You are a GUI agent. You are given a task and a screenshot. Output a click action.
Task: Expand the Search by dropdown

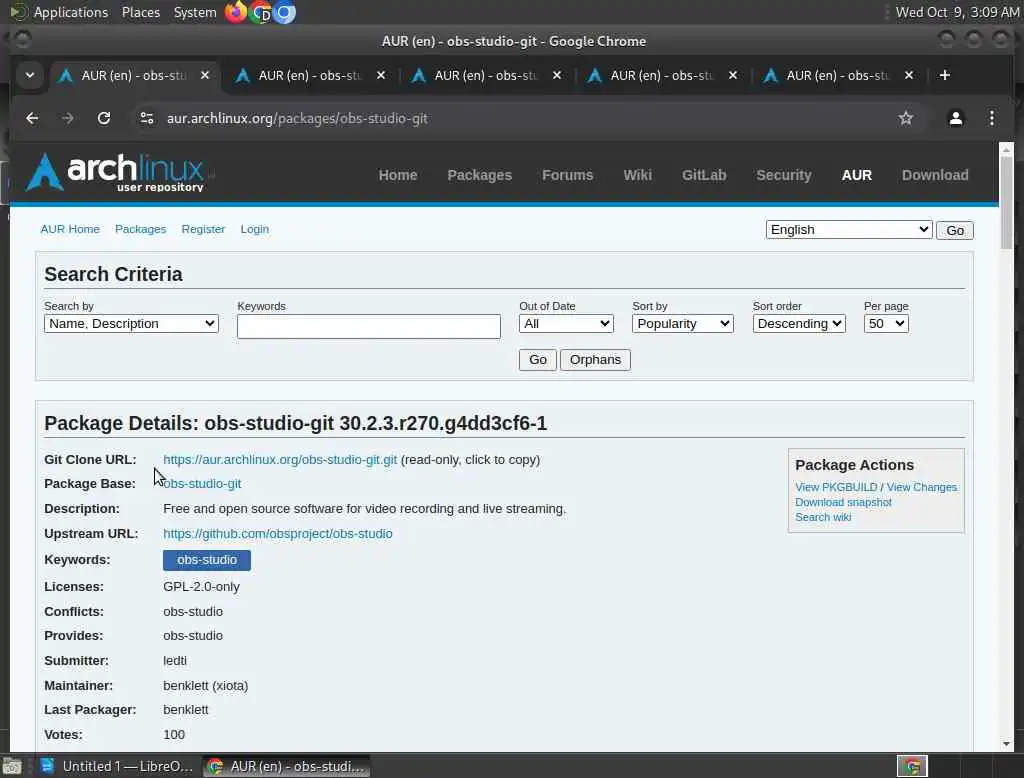[131, 324]
